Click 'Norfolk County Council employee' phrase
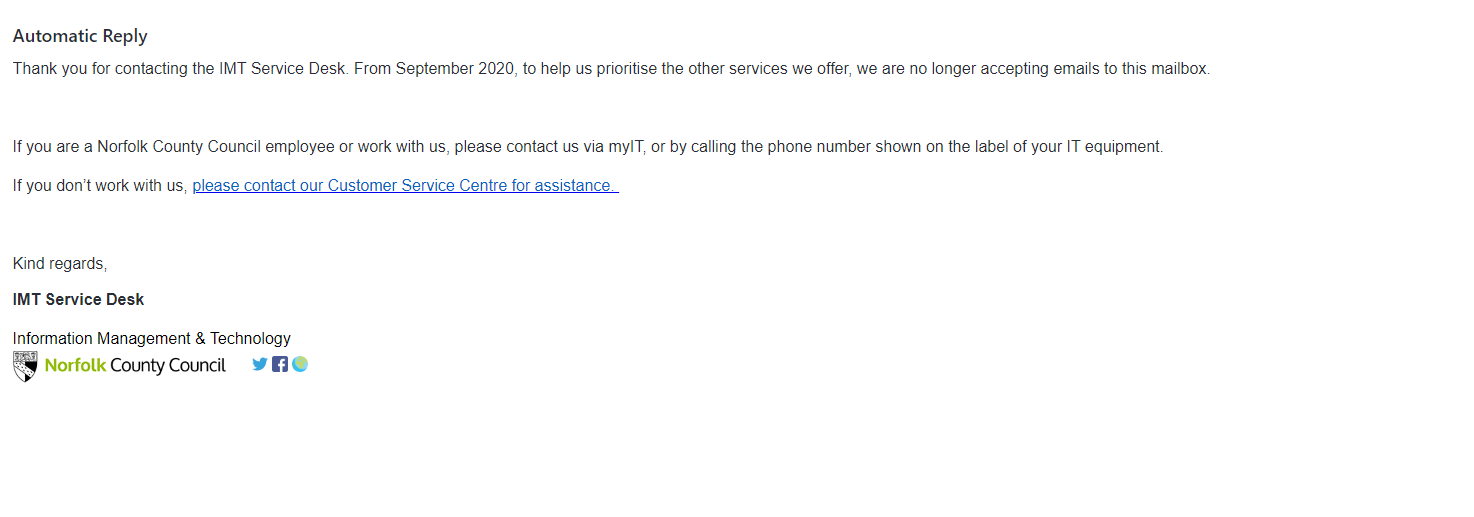This screenshot has height=517, width=1474. 216,147
